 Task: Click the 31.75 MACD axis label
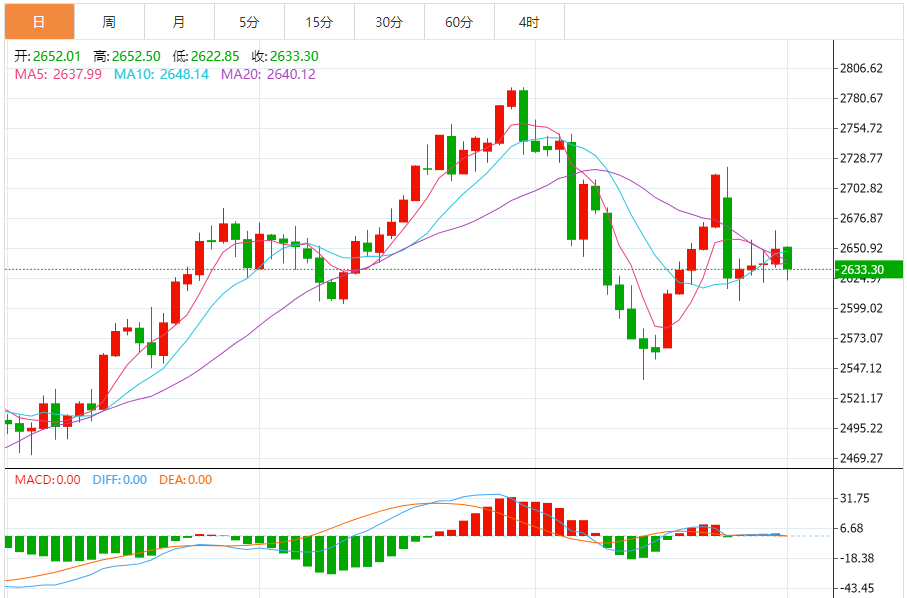[x=854, y=499]
